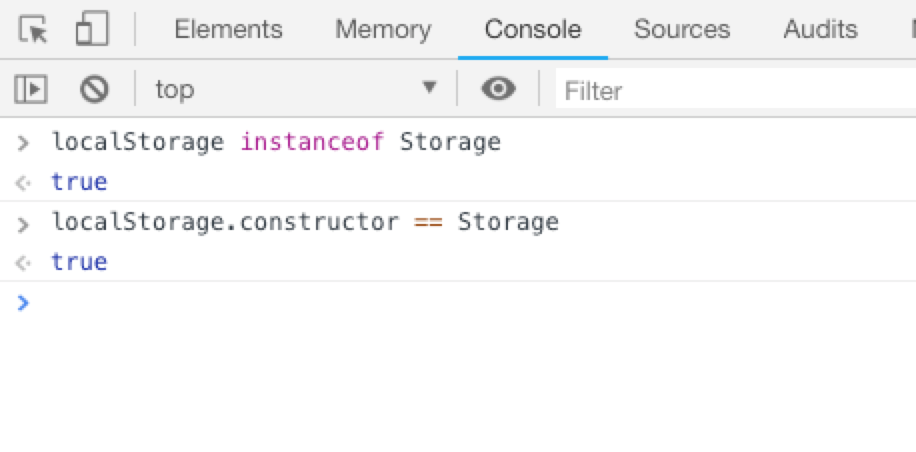Click the localStorage instanceof Storage command
The width and height of the screenshot is (916, 452).
(276, 143)
